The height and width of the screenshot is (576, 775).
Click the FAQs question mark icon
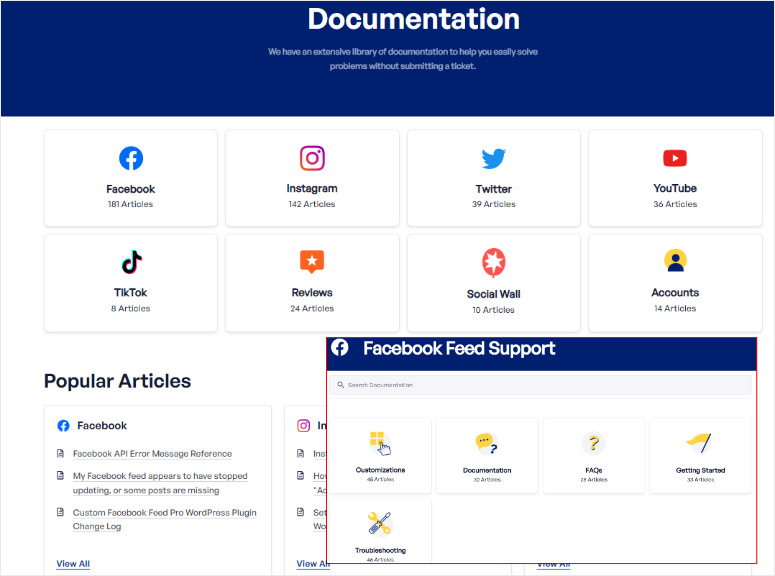click(x=594, y=443)
